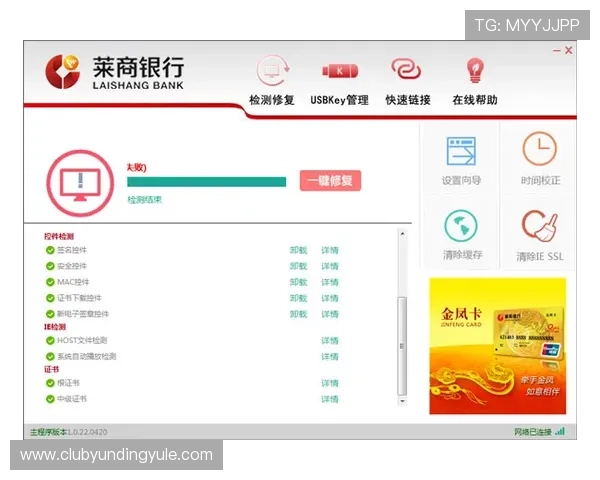This screenshot has width=600, height=480.
Task: Click the detection list scrollbar thumb
Action: (402, 346)
